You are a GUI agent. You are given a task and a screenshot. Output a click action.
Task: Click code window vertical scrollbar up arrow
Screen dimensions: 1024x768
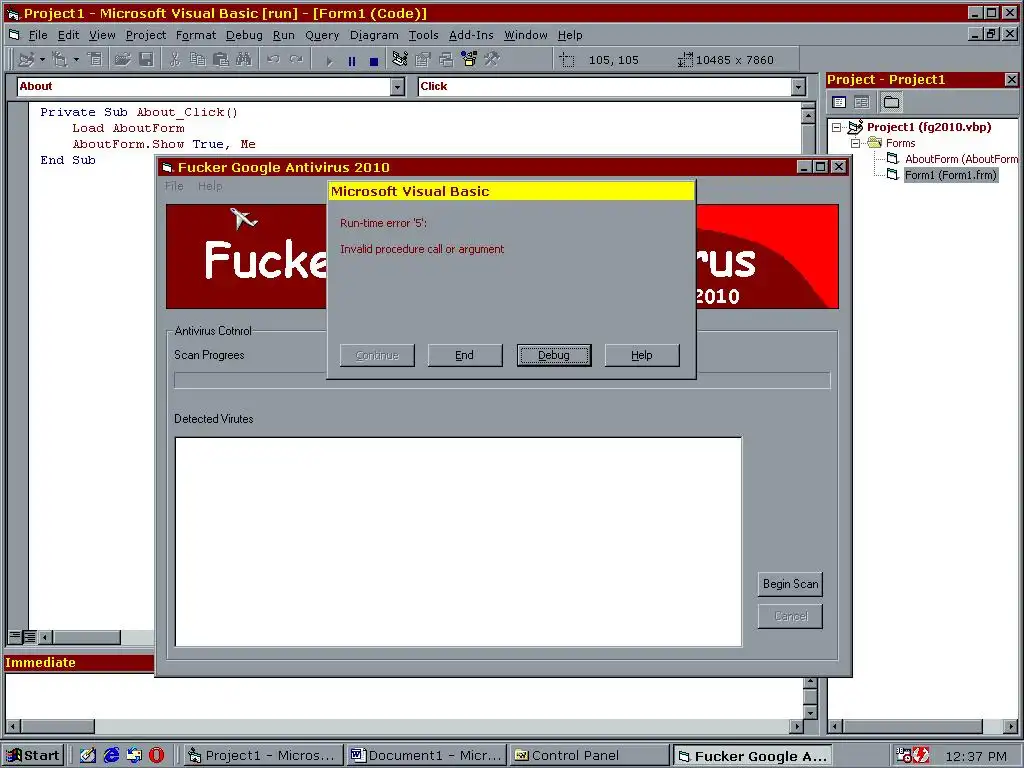pyautogui.click(x=808, y=116)
